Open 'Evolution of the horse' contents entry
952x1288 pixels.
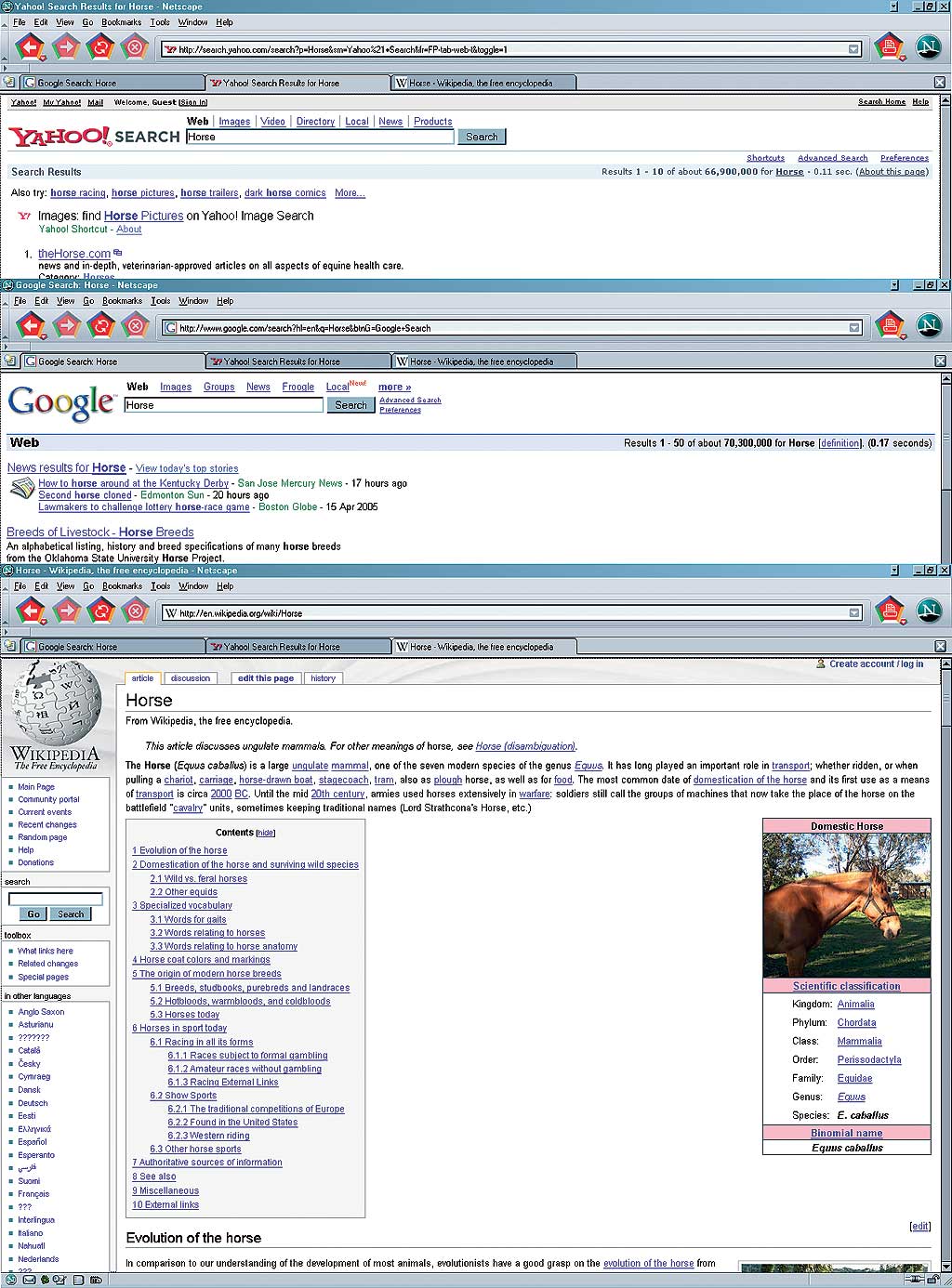(x=179, y=850)
